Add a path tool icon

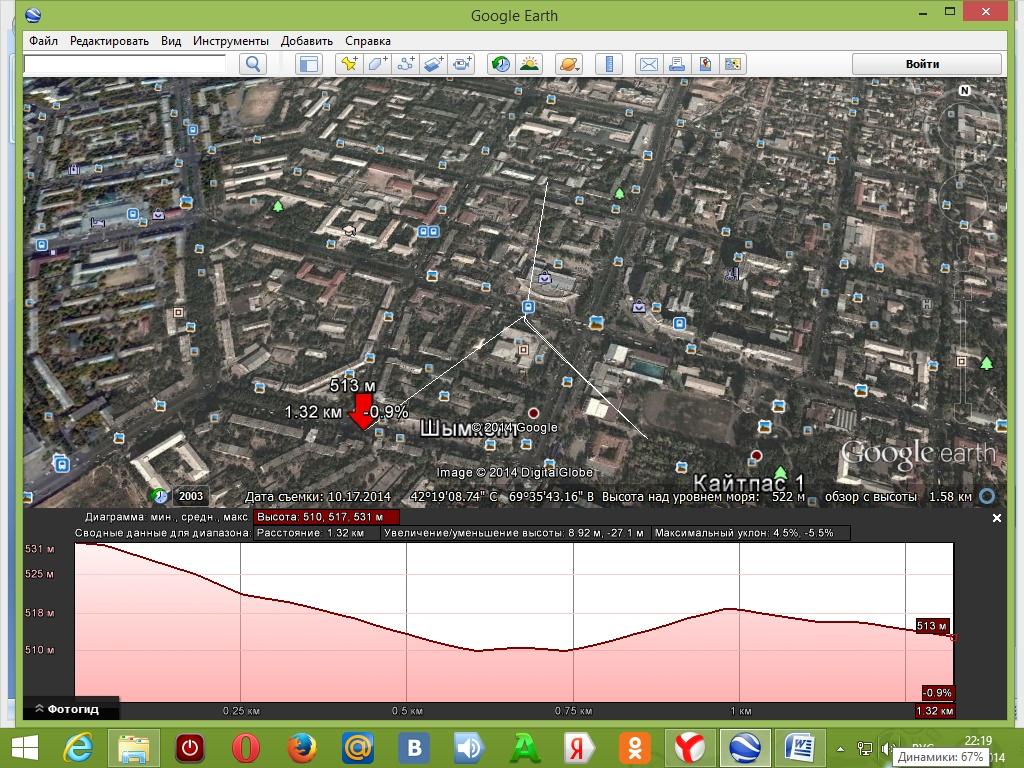coord(406,64)
